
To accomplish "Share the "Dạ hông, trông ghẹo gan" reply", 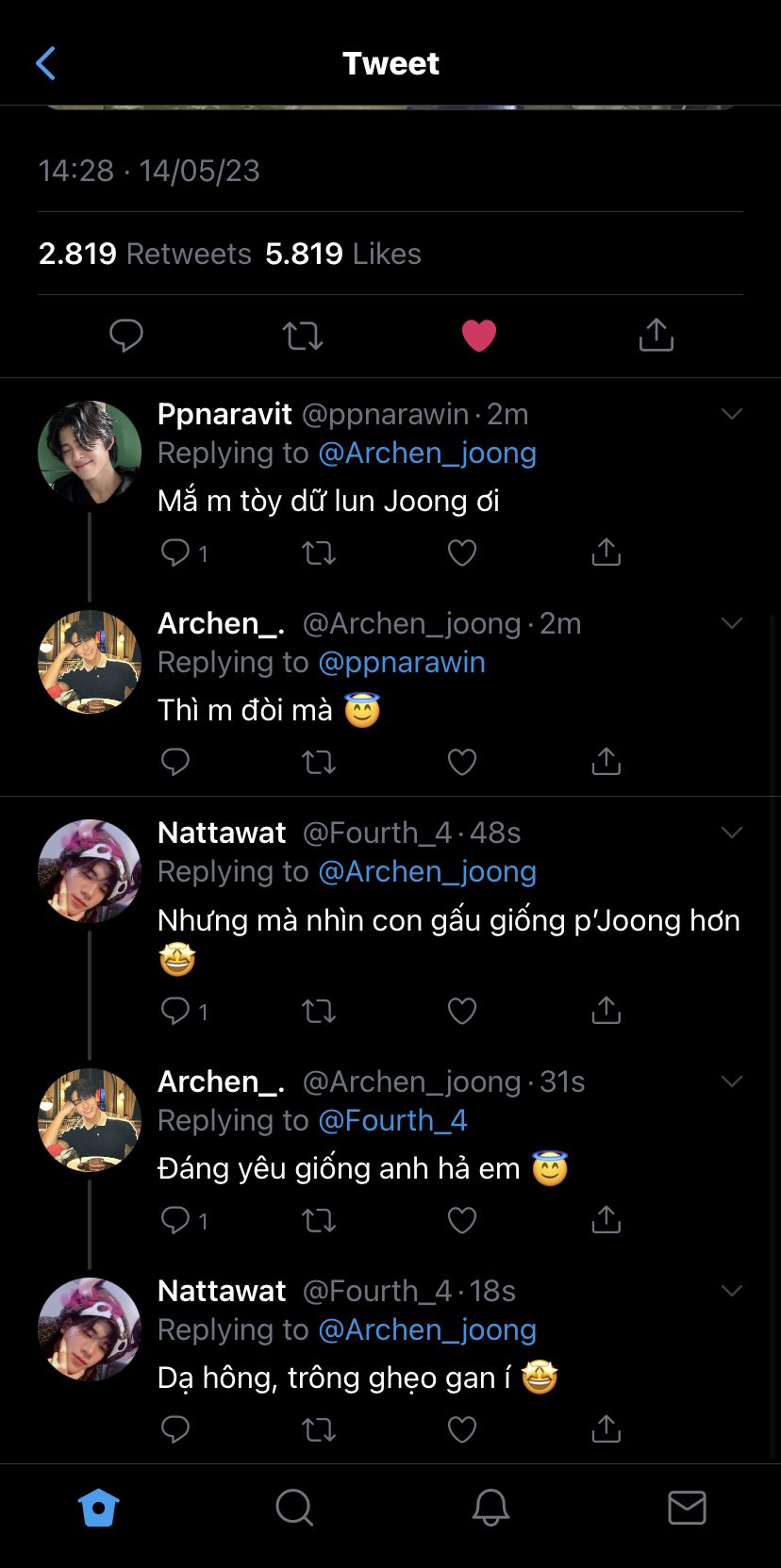I will pos(606,1429).
